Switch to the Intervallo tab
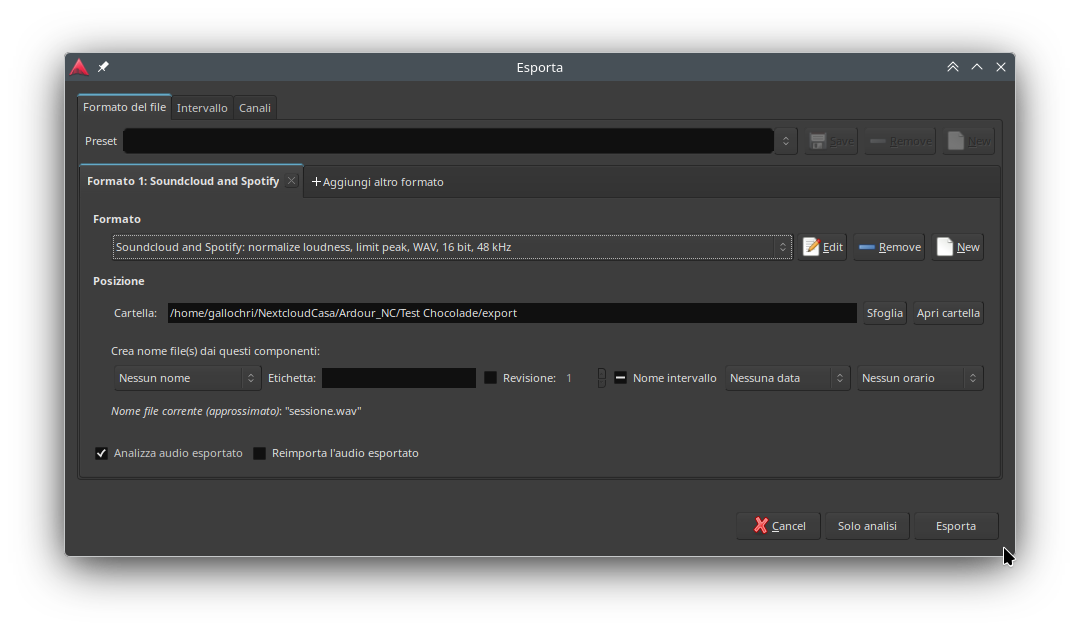The height and width of the screenshot is (633, 1080). click(202, 108)
